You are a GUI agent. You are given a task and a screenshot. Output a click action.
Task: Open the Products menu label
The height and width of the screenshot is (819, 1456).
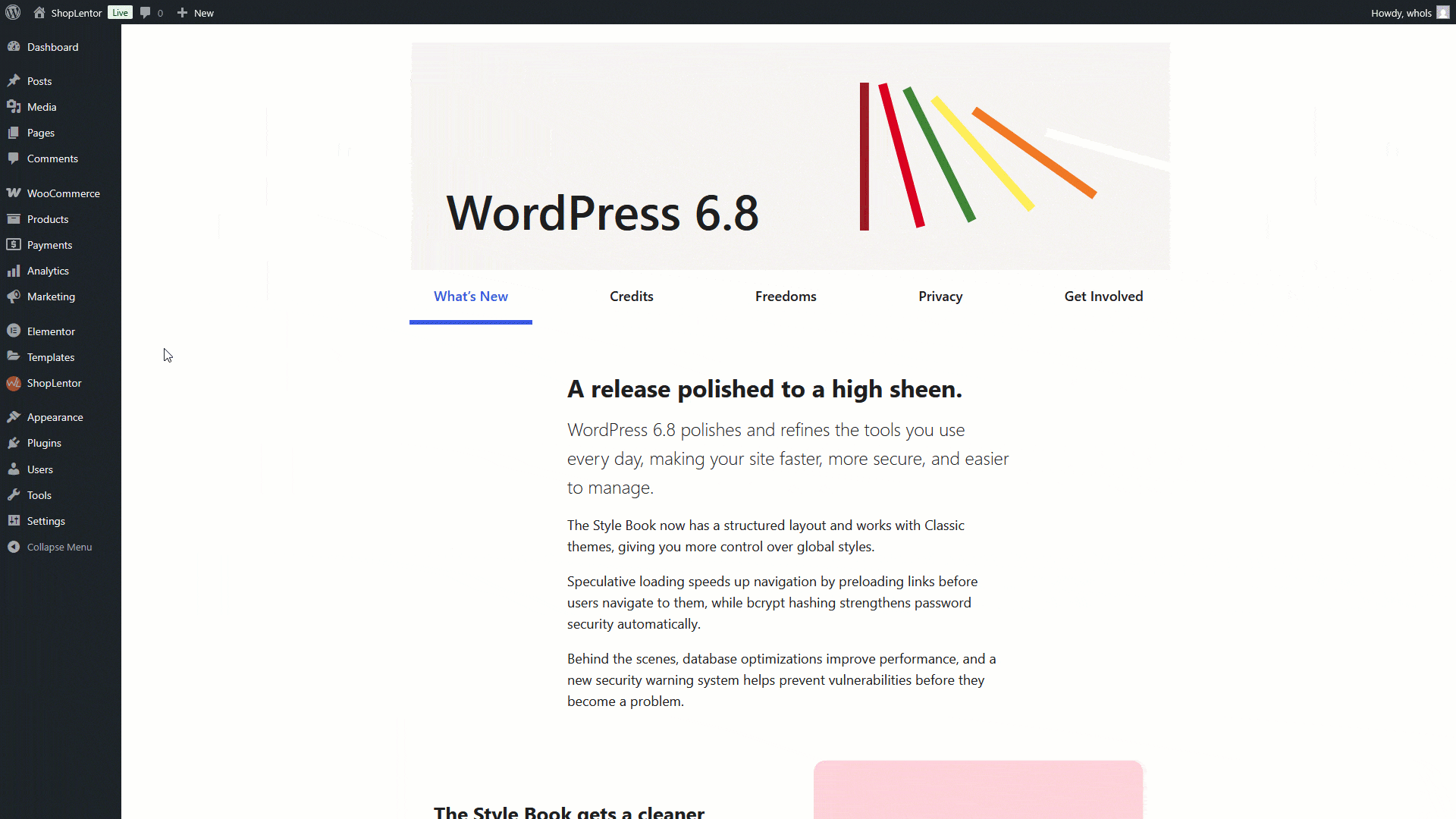click(48, 219)
